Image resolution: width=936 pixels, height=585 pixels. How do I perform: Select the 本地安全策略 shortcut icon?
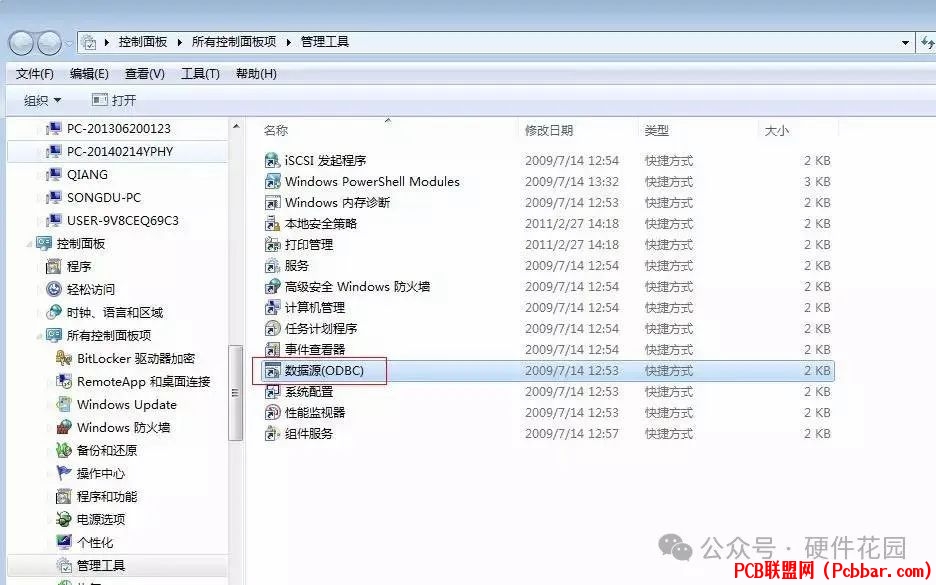coord(272,223)
